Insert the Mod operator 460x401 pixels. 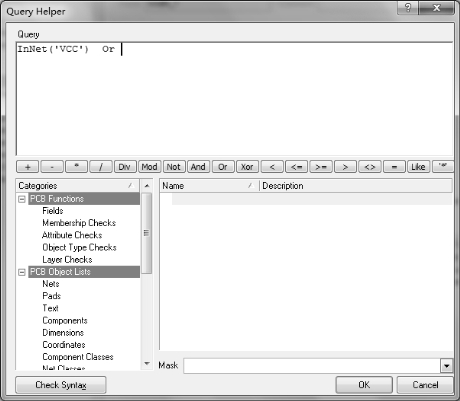pos(149,167)
